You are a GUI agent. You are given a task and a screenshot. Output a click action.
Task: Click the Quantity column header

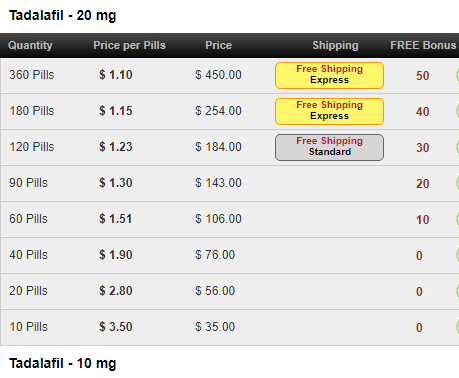point(30,45)
